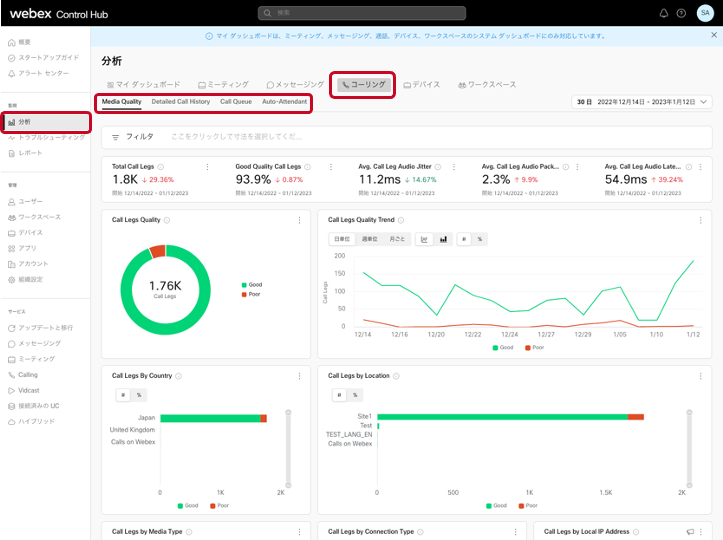Switch to メッセージング analytics tab
The width and height of the screenshot is (723, 540).
click(295, 85)
